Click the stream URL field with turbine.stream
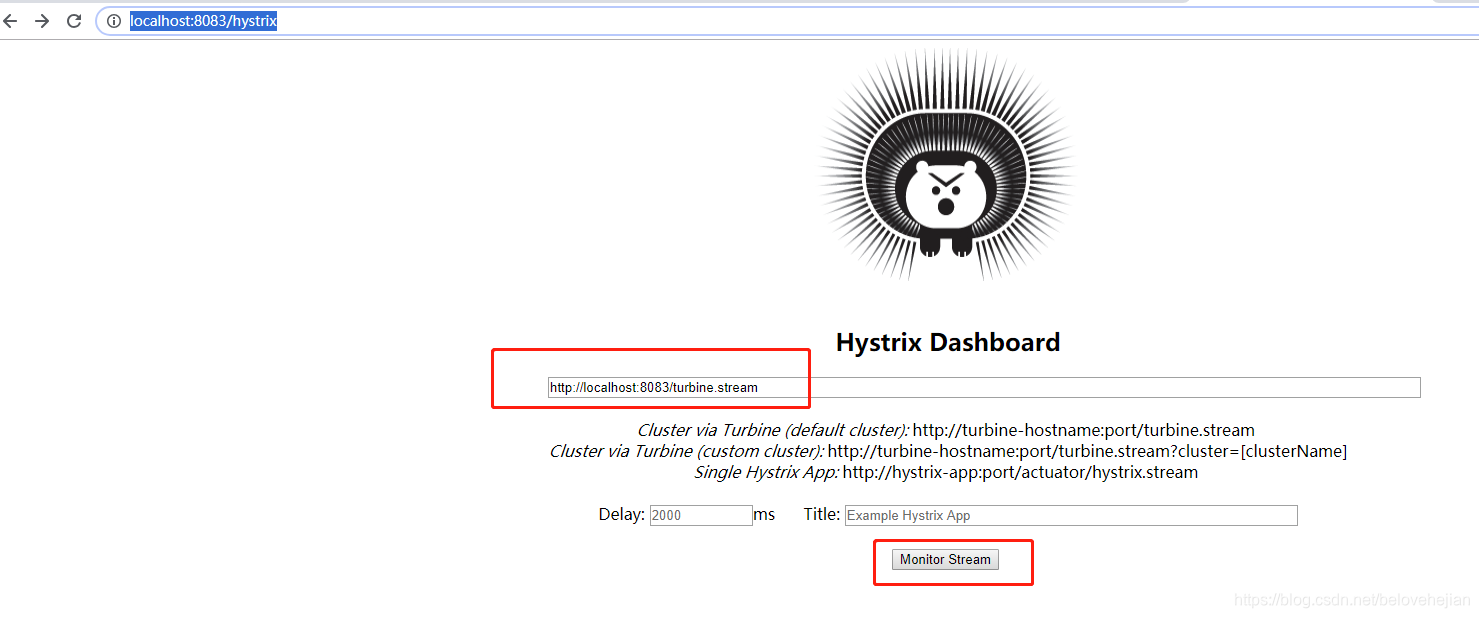This screenshot has width=1479, height=618. click(984, 388)
